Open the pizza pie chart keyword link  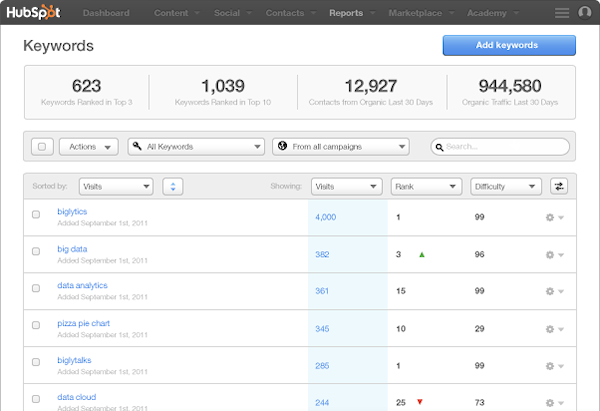point(83,323)
